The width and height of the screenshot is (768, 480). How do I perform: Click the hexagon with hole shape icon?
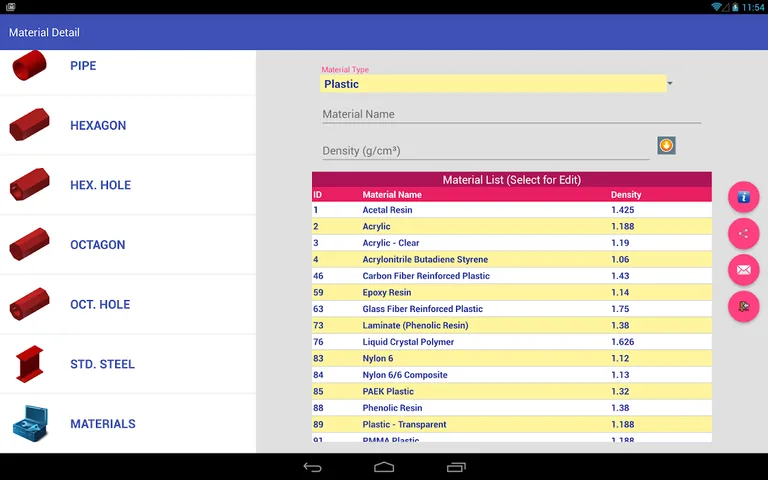point(29,184)
